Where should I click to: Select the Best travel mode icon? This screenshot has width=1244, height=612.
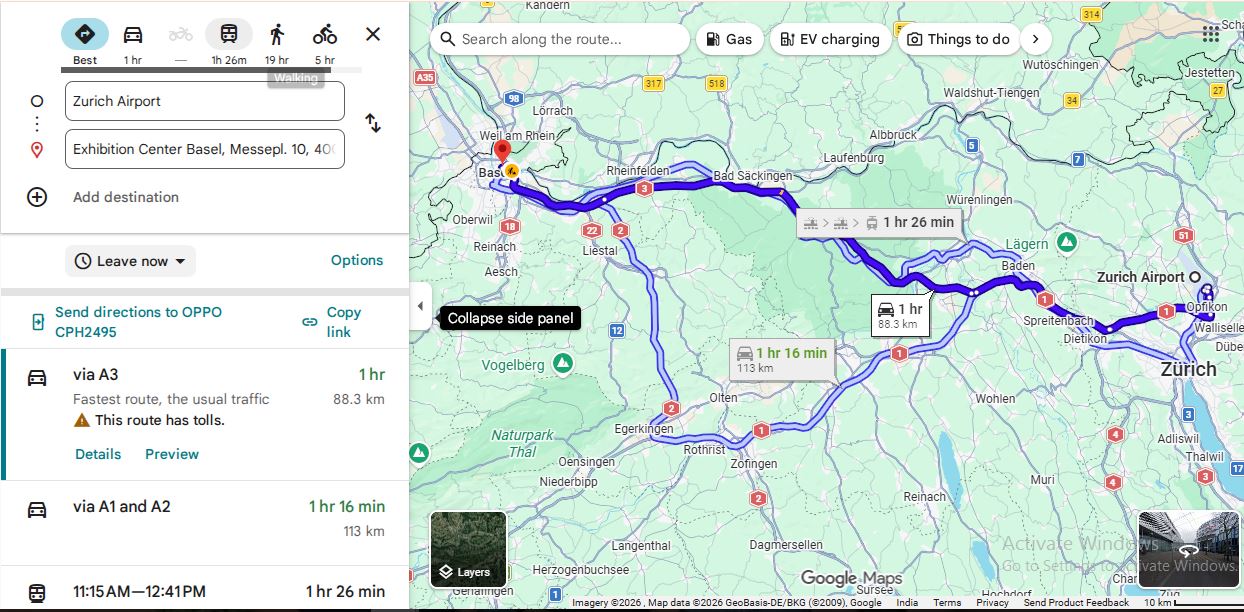[x=85, y=34]
